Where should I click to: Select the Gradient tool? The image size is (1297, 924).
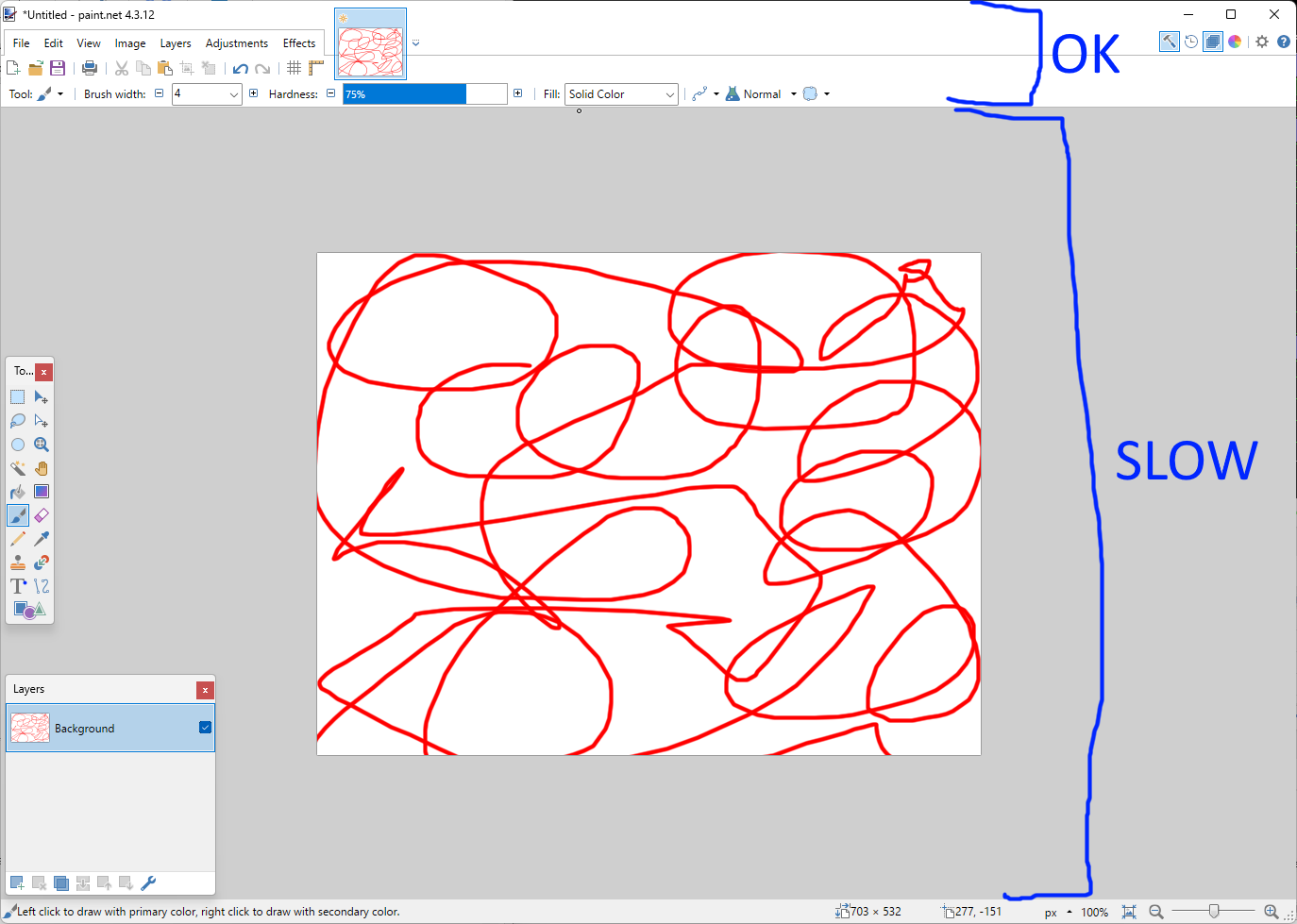pos(42,492)
